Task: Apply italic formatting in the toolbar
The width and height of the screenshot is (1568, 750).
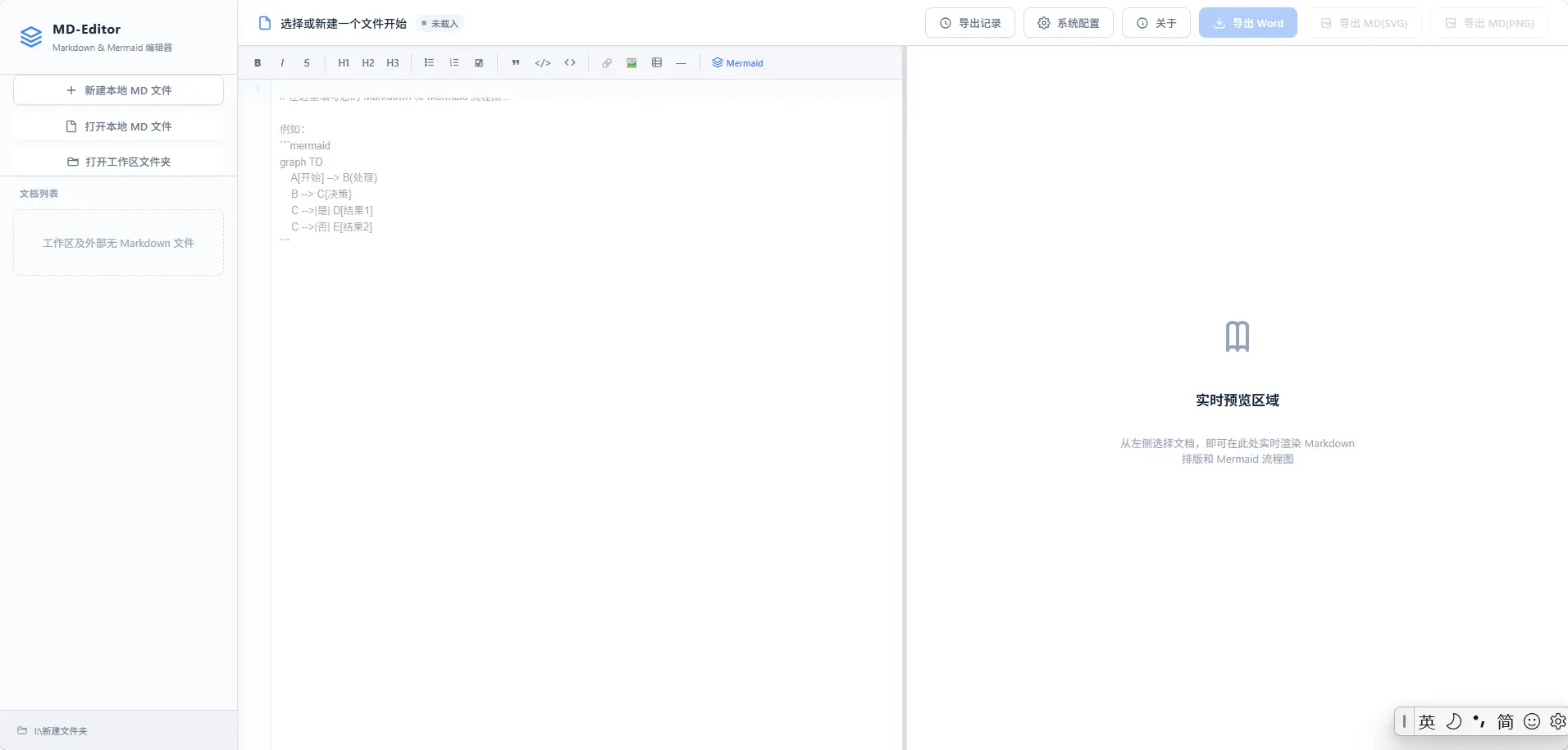Action: (282, 63)
